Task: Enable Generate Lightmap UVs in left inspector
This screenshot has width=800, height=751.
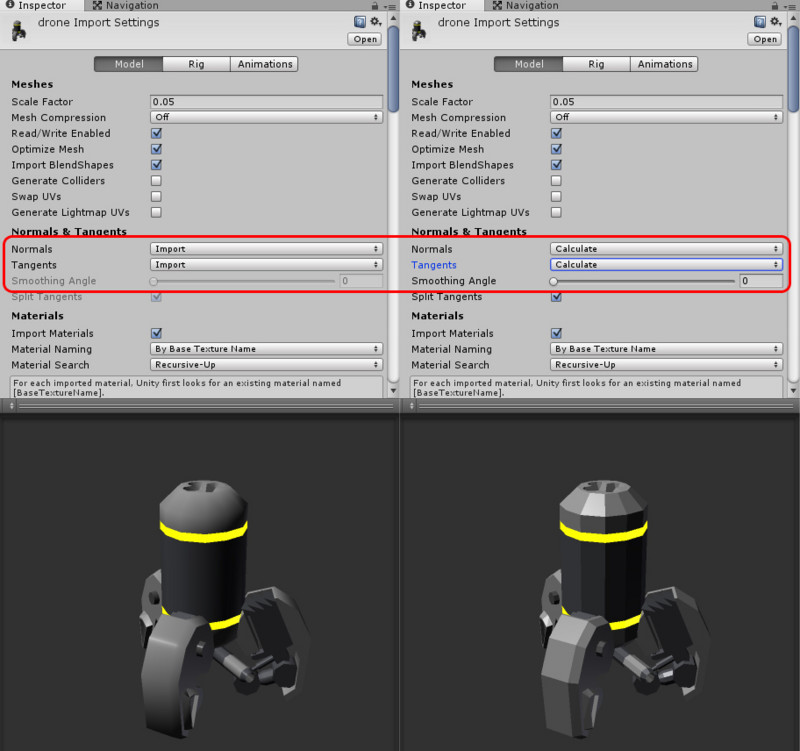Action: (157, 212)
